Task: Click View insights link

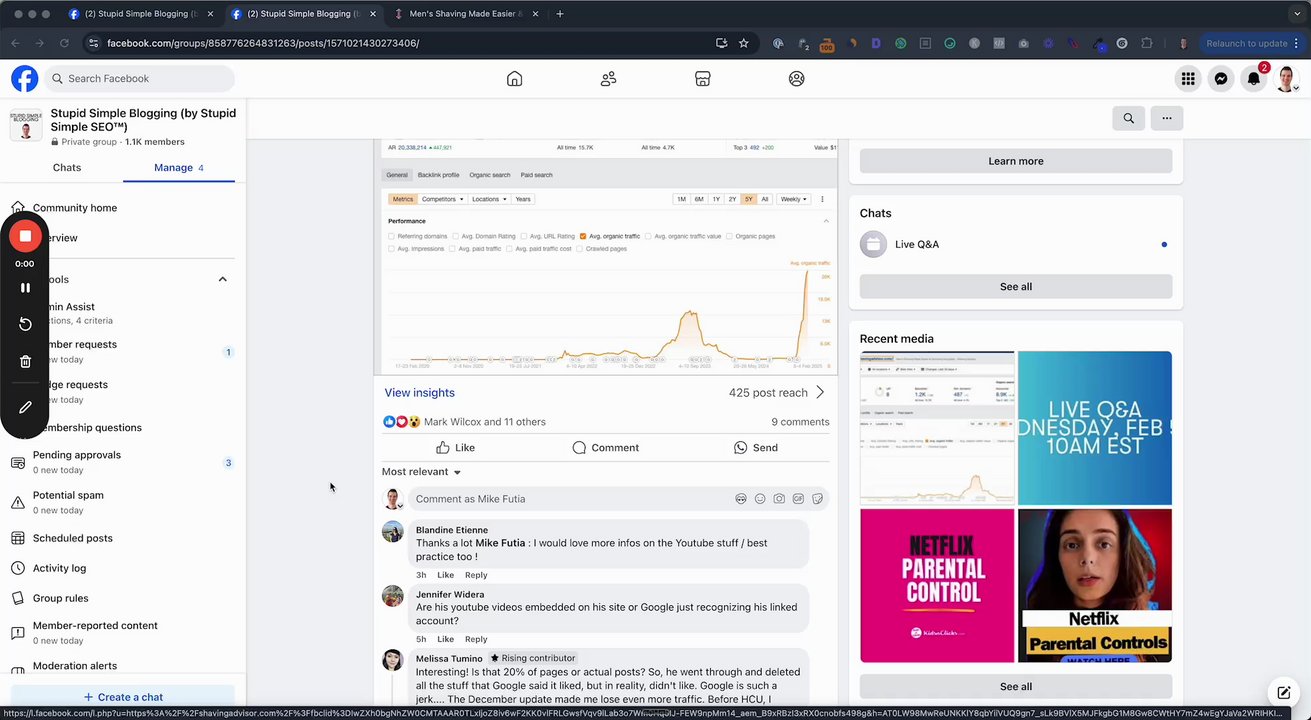Action: pyautogui.click(x=419, y=393)
